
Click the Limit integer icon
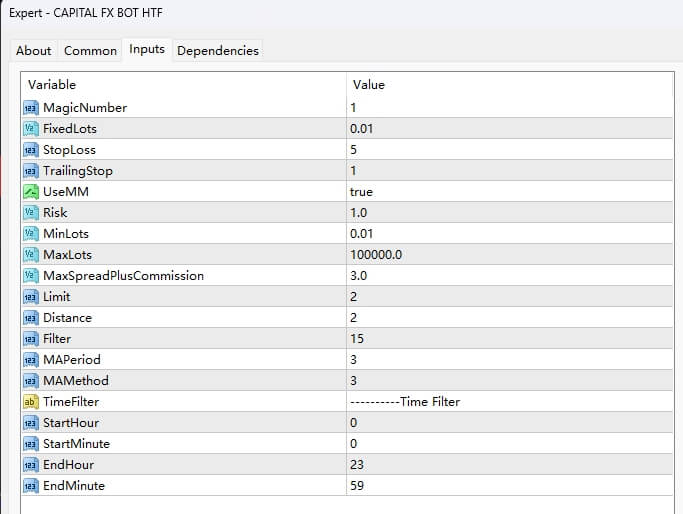point(31,297)
